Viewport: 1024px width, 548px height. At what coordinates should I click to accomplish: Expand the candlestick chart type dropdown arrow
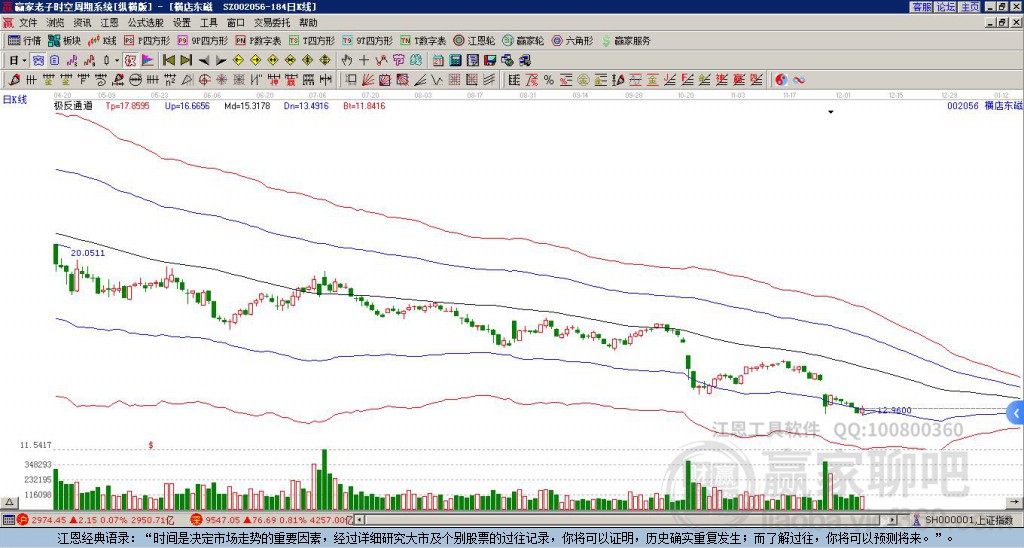117,61
